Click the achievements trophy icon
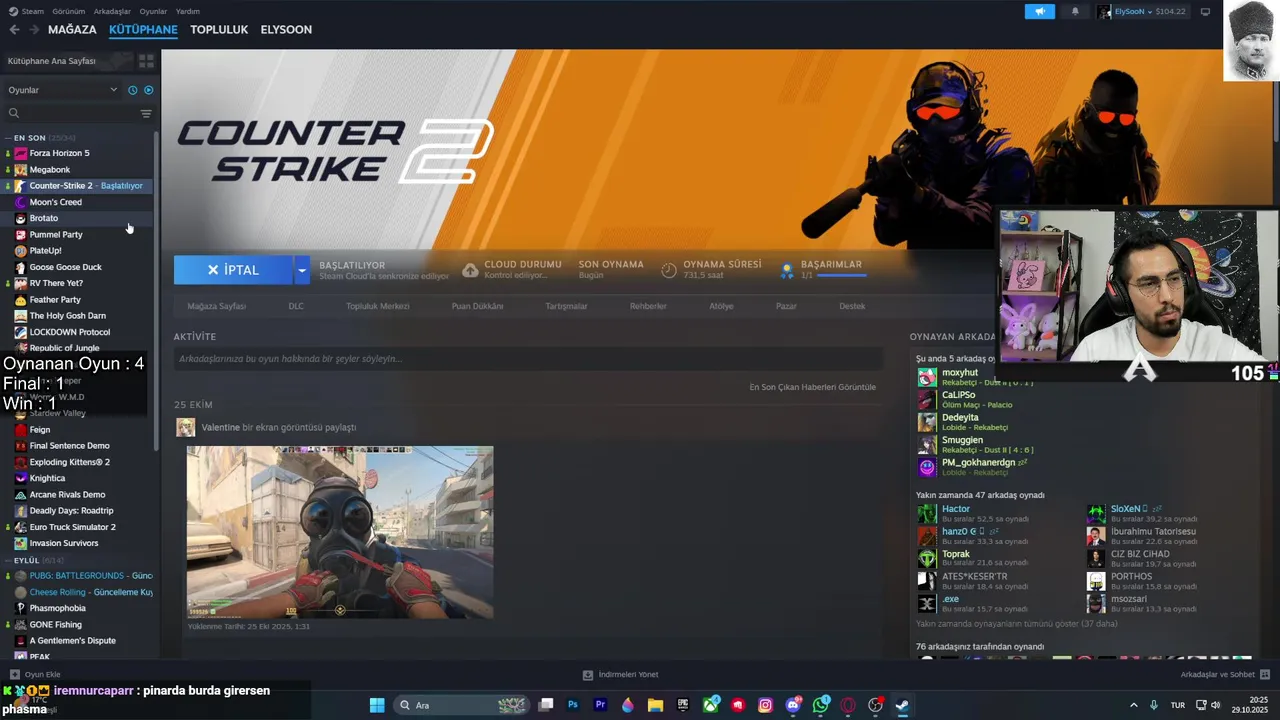Image resolution: width=1280 pixels, height=720 pixels. point(787,270)
